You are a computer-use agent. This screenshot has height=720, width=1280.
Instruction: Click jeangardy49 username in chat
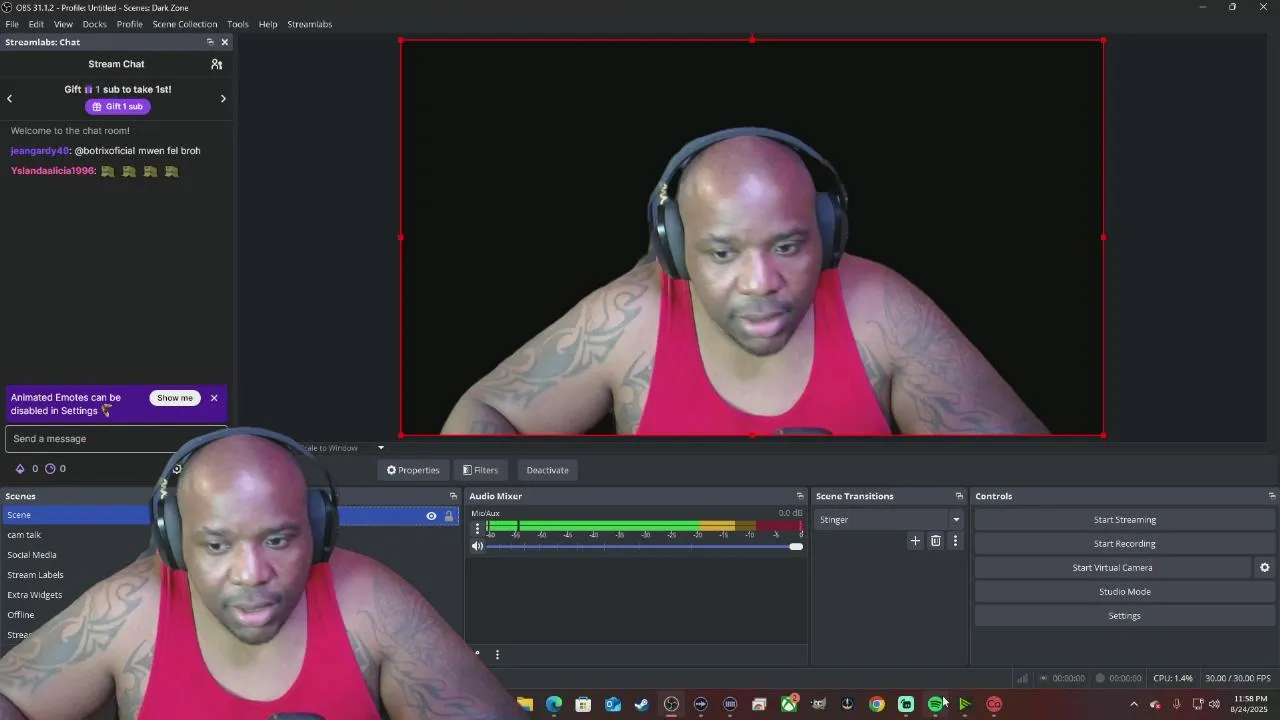(40, 151)
